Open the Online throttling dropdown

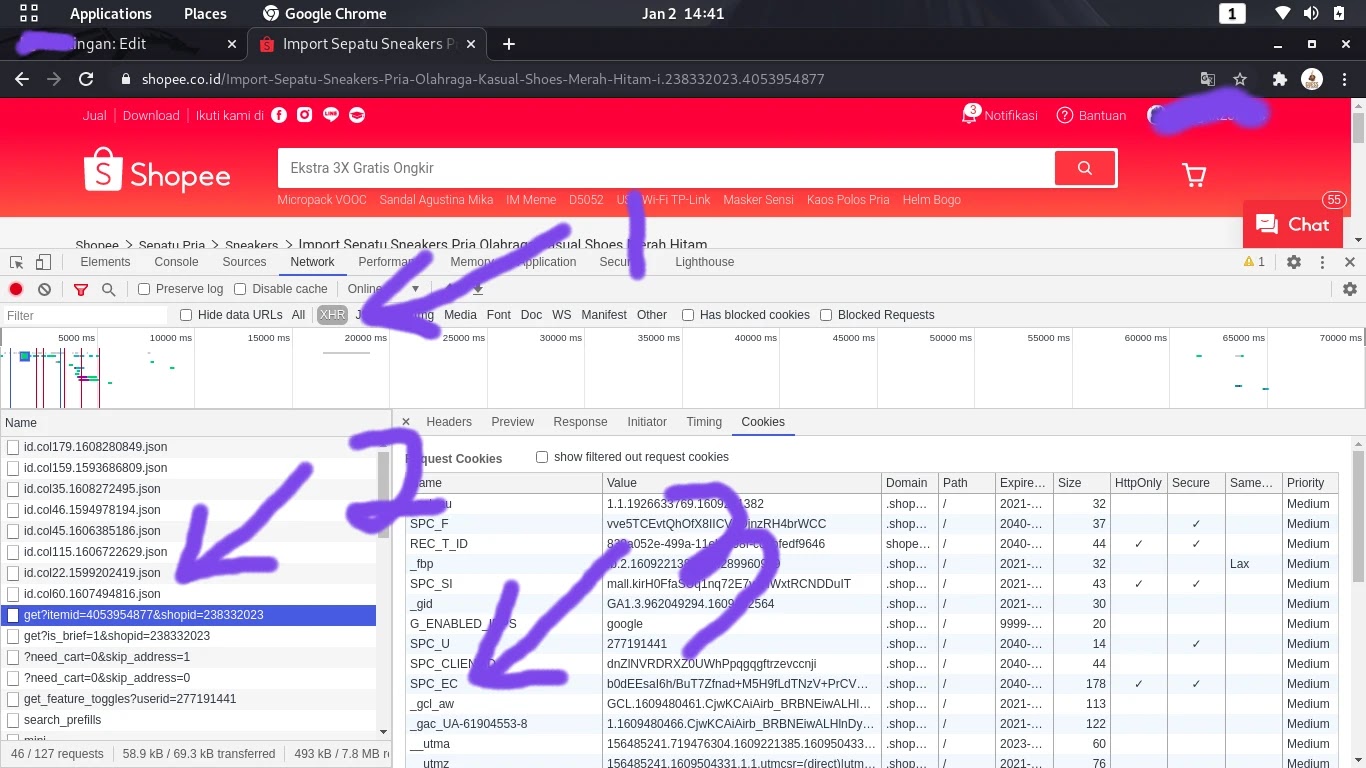[383, 289]
